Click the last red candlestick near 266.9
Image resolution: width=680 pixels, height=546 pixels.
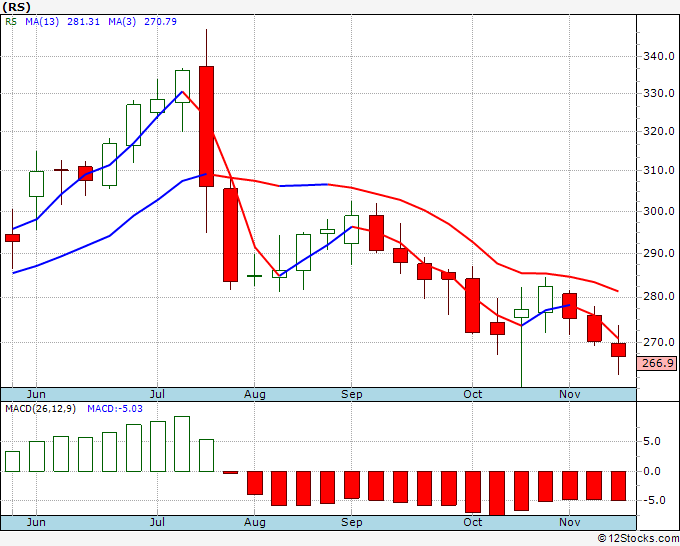coord(618,350)
